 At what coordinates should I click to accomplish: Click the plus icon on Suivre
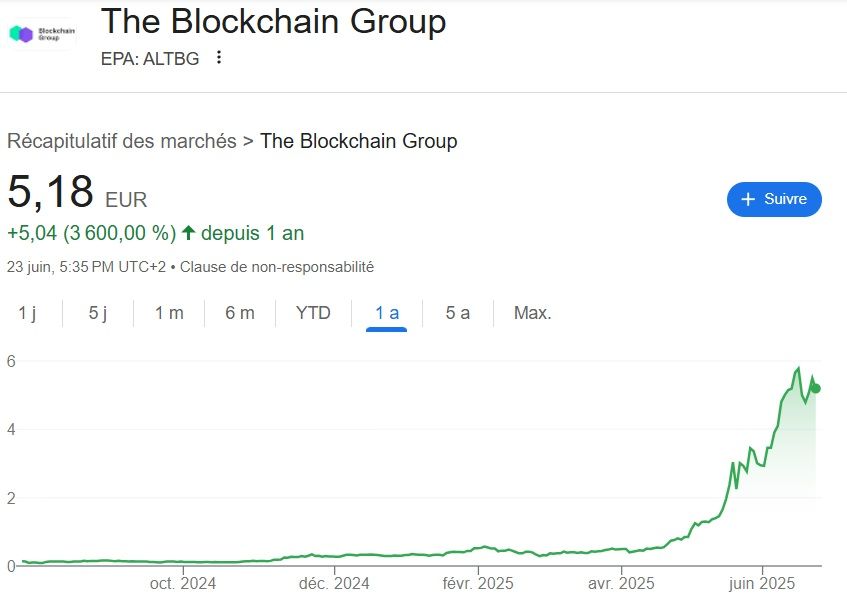pyautogui.click(x=747, y=199)
